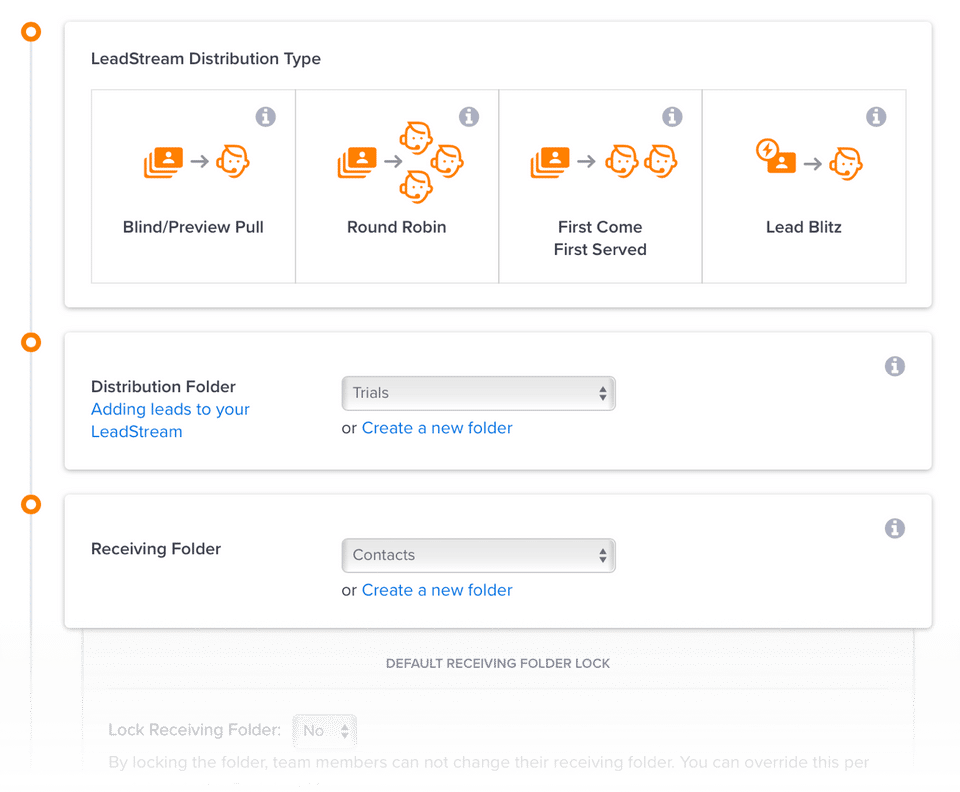Click Create a new folder under Contacts
The image size is (960, 792).
[x=437, y=590]
